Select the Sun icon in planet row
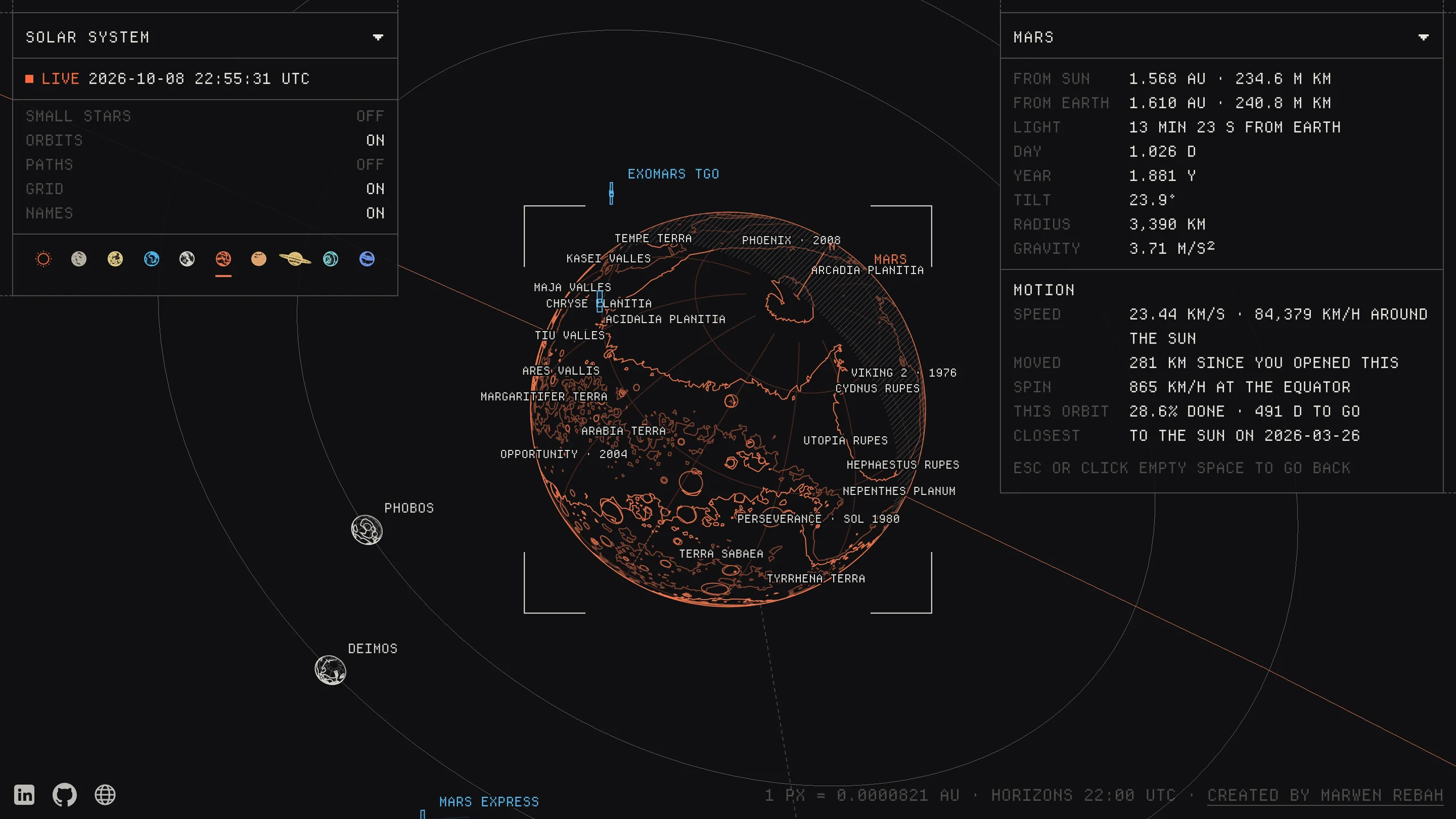 (x=43, y=259)
